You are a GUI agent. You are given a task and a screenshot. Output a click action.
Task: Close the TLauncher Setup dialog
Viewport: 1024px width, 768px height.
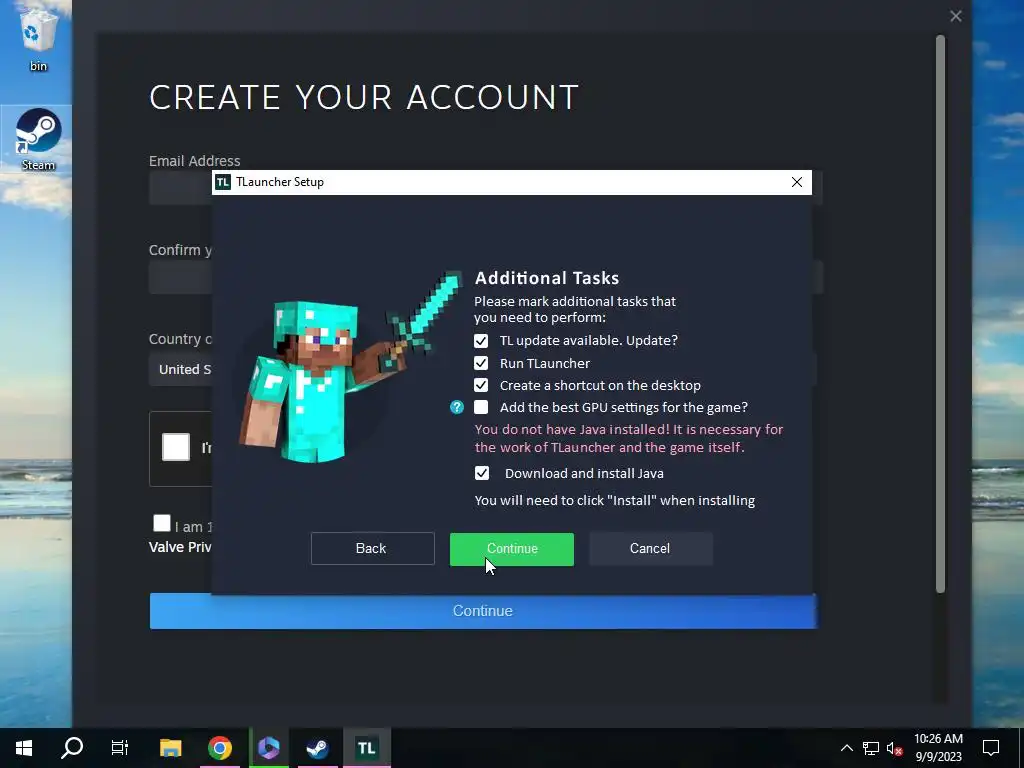click(x=797, y=182)
